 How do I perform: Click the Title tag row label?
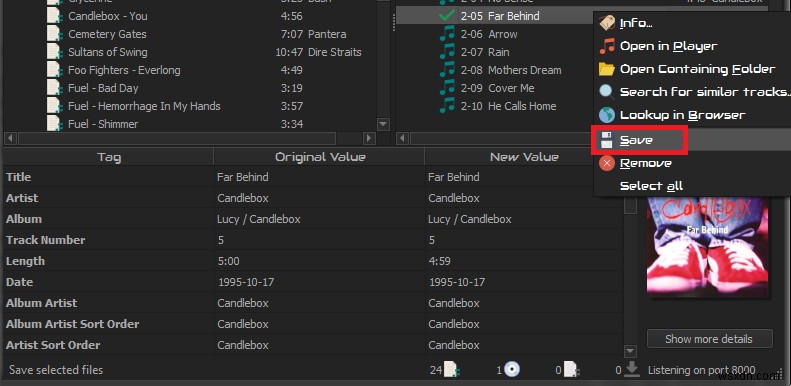point(18,177)
